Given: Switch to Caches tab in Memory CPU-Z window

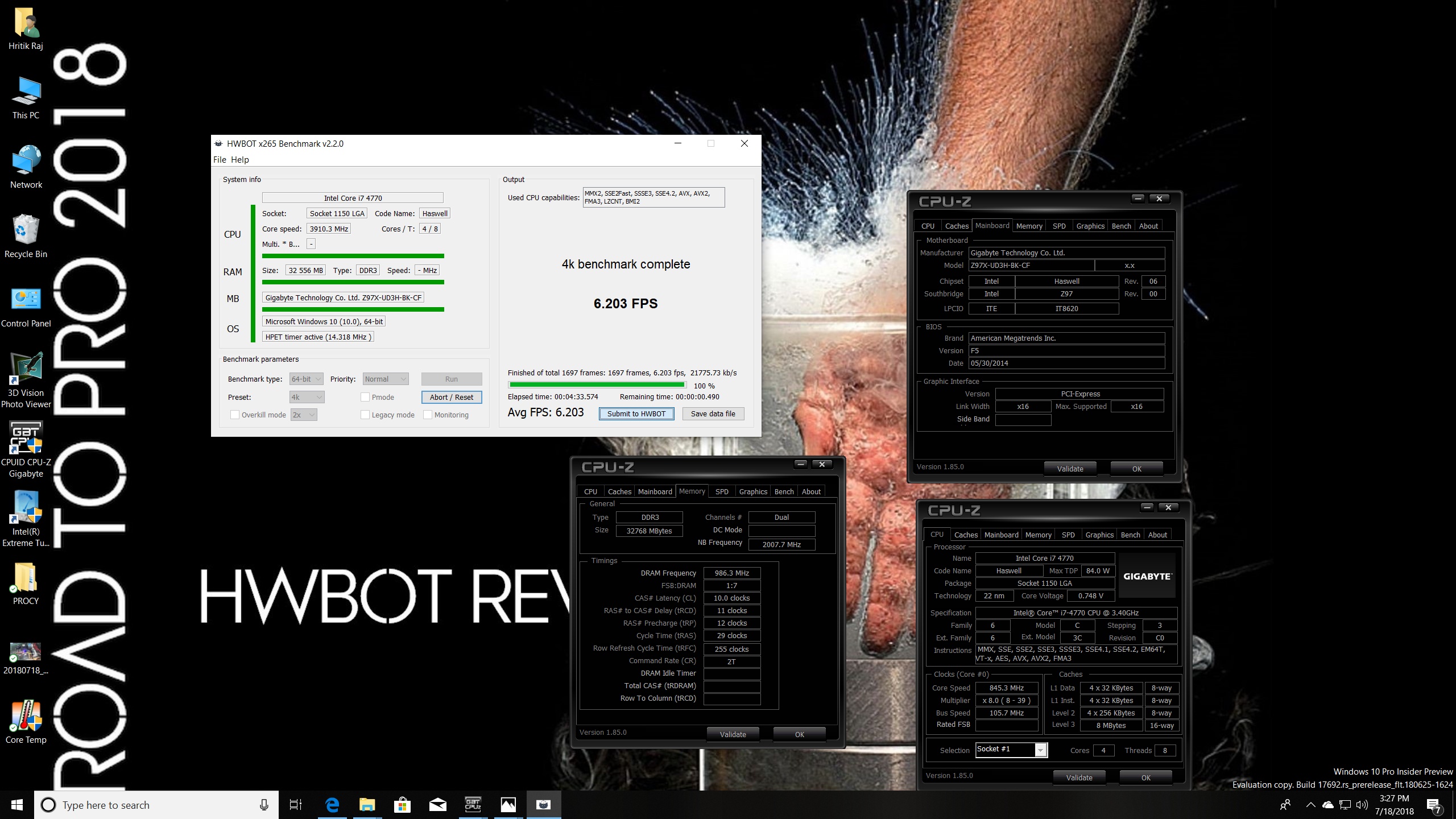Looking at the screenshot, I should [619, 491].
